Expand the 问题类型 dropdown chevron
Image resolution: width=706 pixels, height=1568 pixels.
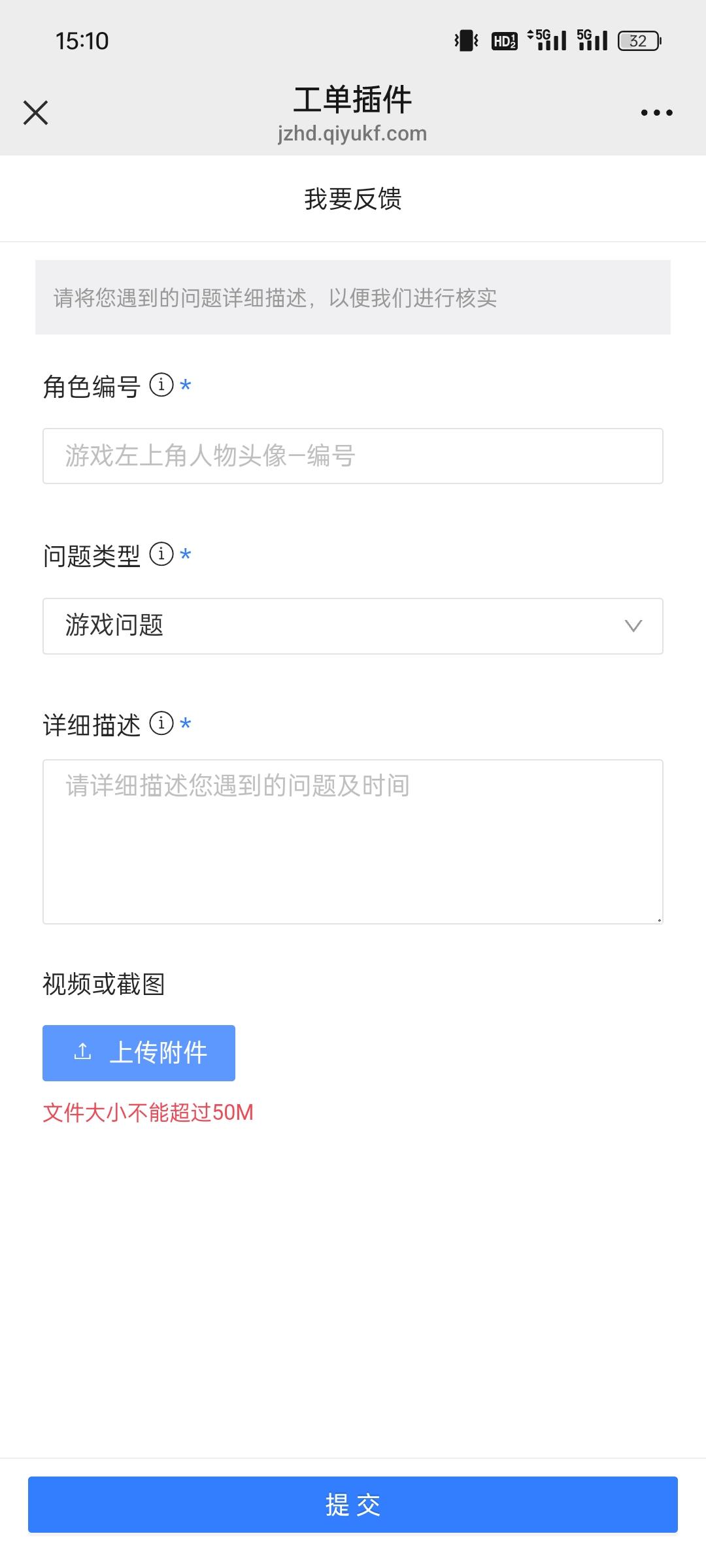(x=633, y=626)
